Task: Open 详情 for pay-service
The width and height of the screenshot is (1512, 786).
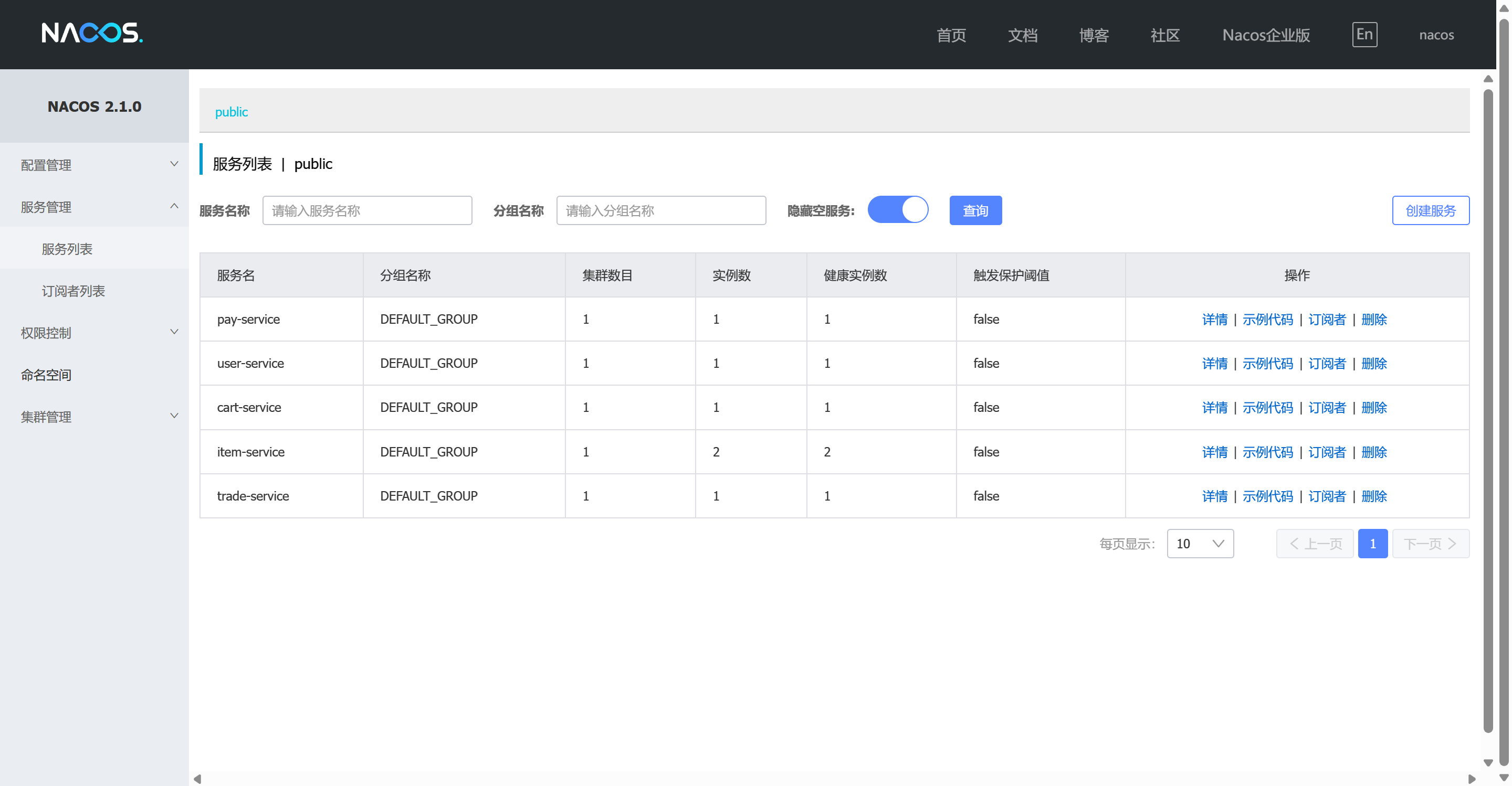Action: (x=1214, y=319)
